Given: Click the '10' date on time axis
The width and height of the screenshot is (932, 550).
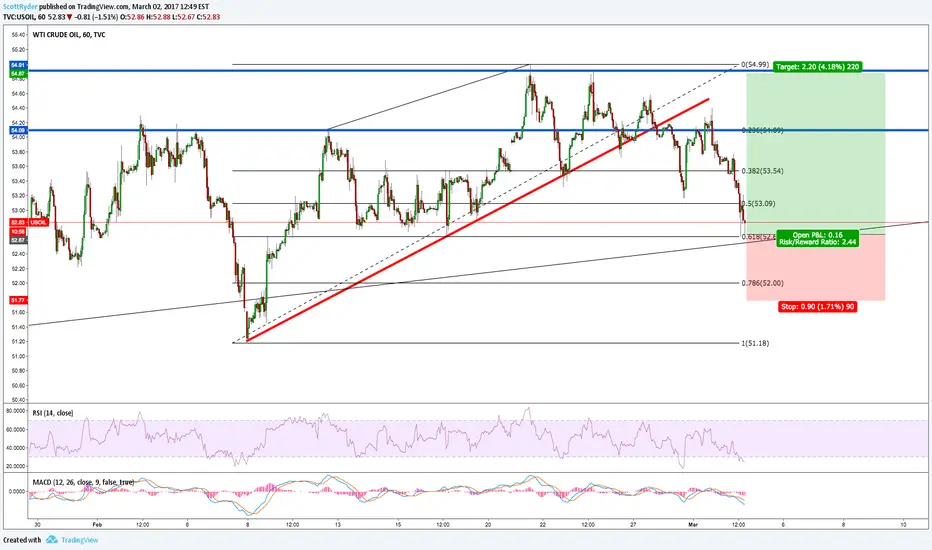Looking at the screenshot, I should (903, 524).
